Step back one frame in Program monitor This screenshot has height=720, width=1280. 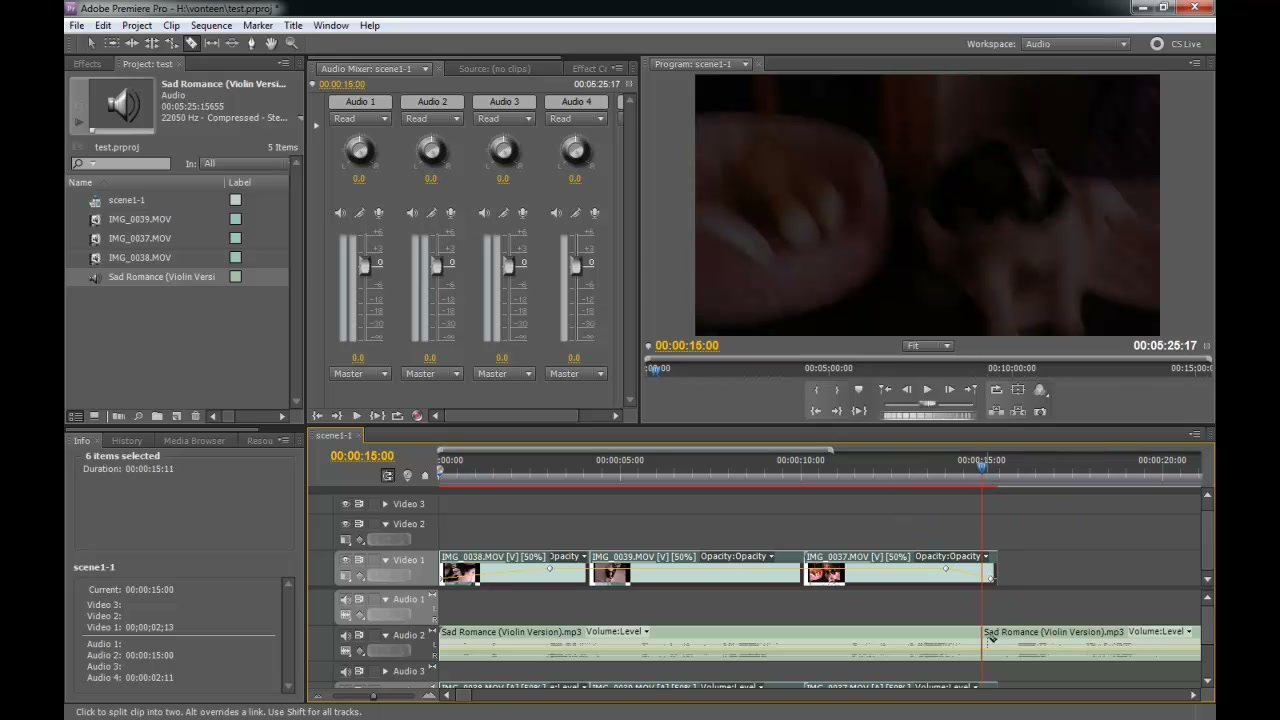pos(906,390)
